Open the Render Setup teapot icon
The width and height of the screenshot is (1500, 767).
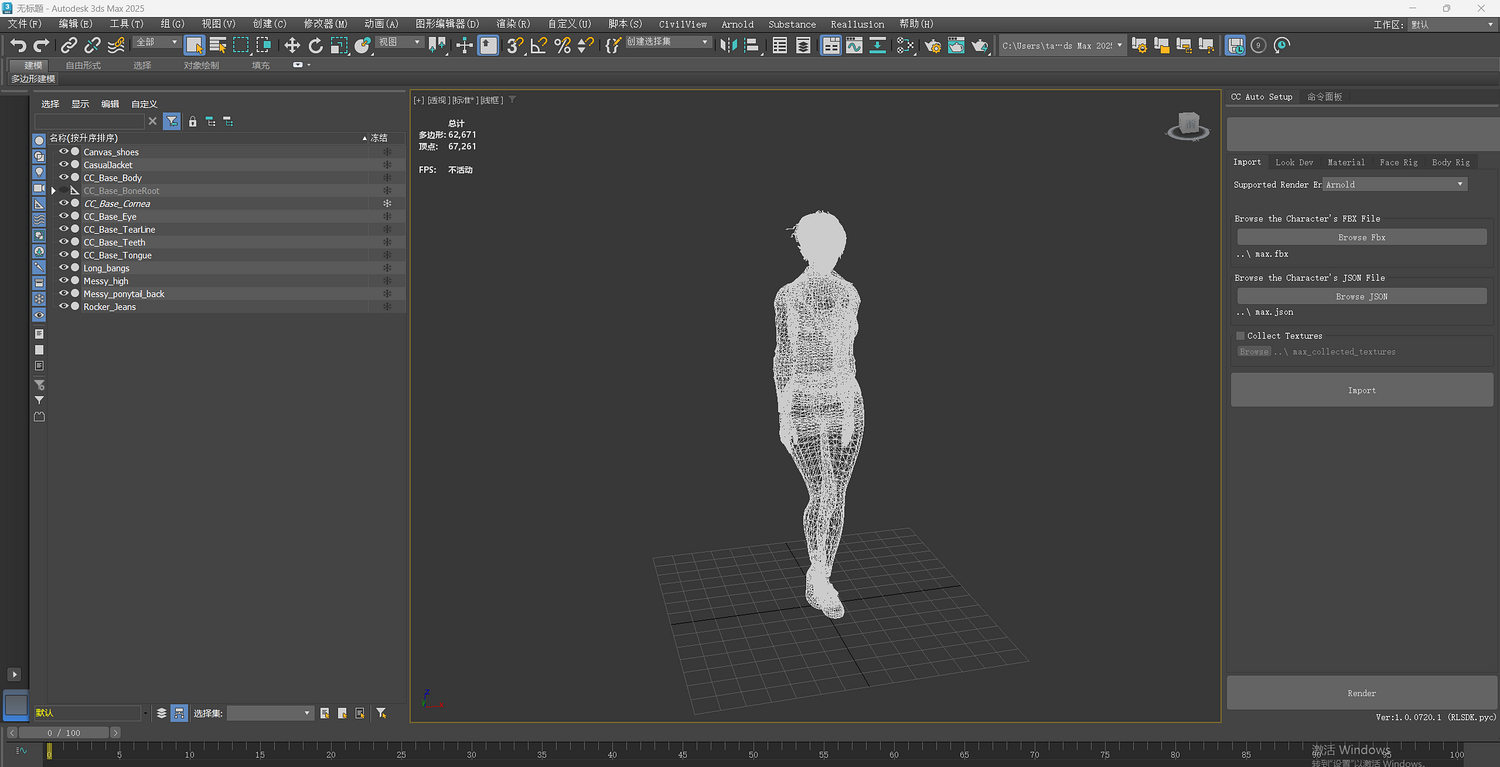(933, 45)
